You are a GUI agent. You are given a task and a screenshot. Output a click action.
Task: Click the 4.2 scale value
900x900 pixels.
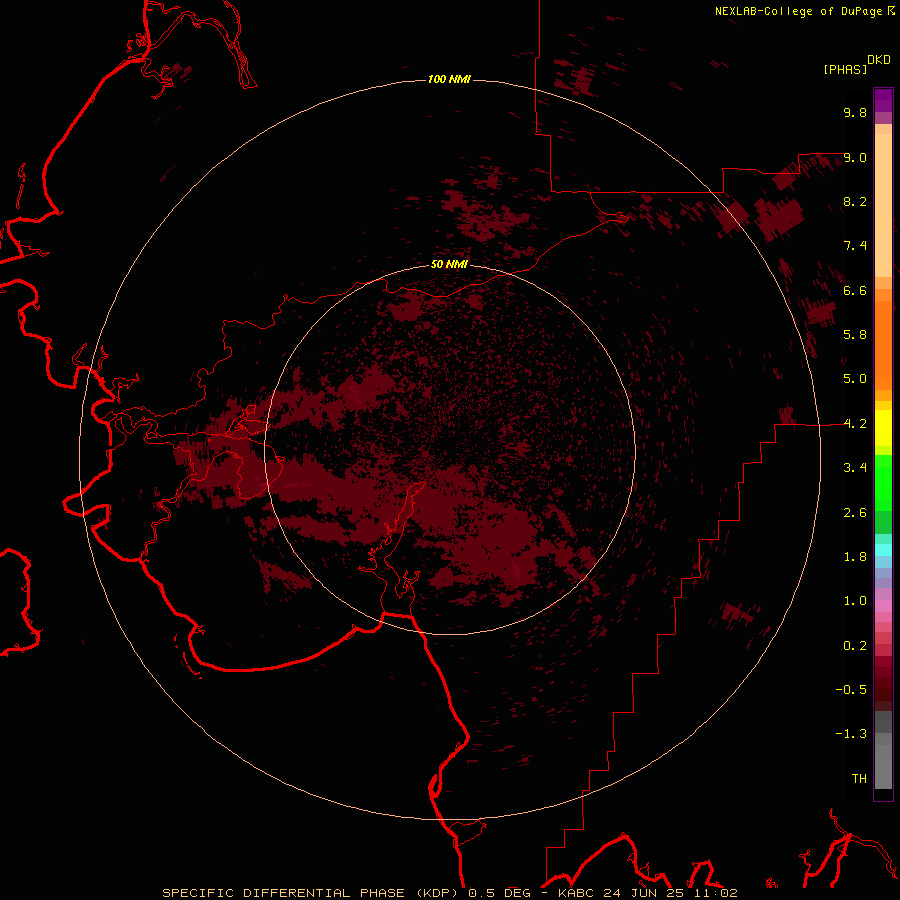855,424
